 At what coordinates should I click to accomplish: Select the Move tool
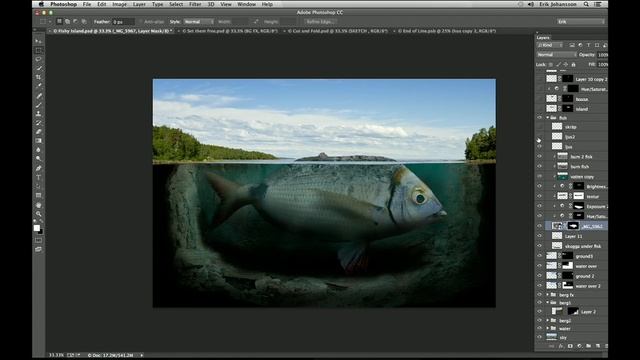(38, 41)
